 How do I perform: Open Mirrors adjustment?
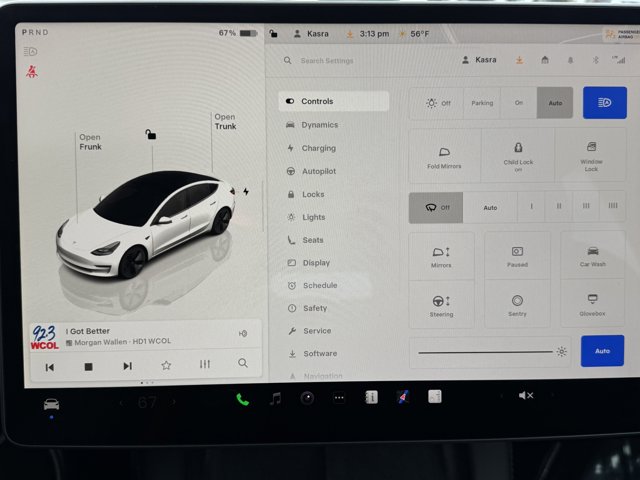pos(441,257)
